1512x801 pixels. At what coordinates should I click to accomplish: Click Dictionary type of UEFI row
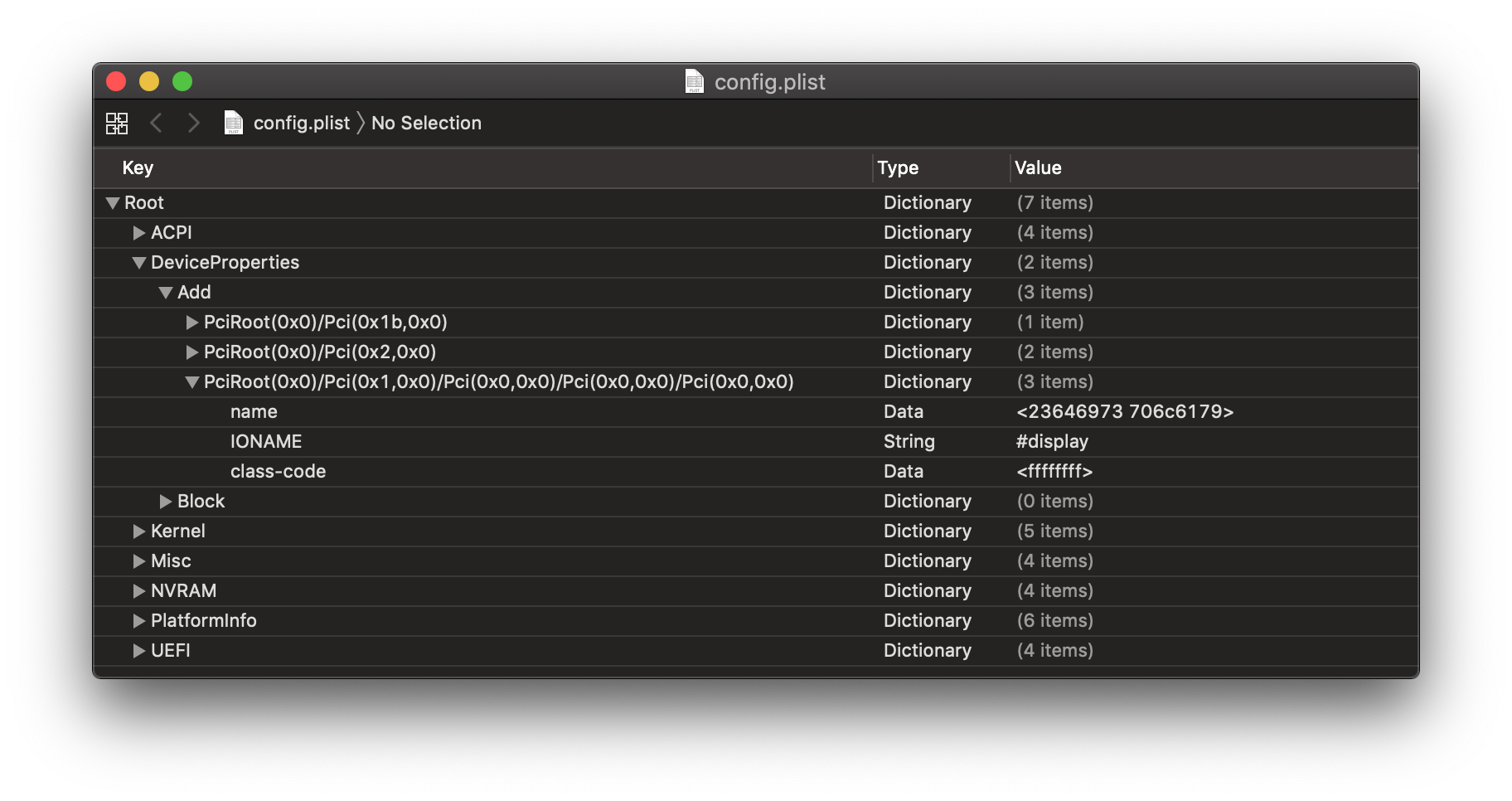928,651
